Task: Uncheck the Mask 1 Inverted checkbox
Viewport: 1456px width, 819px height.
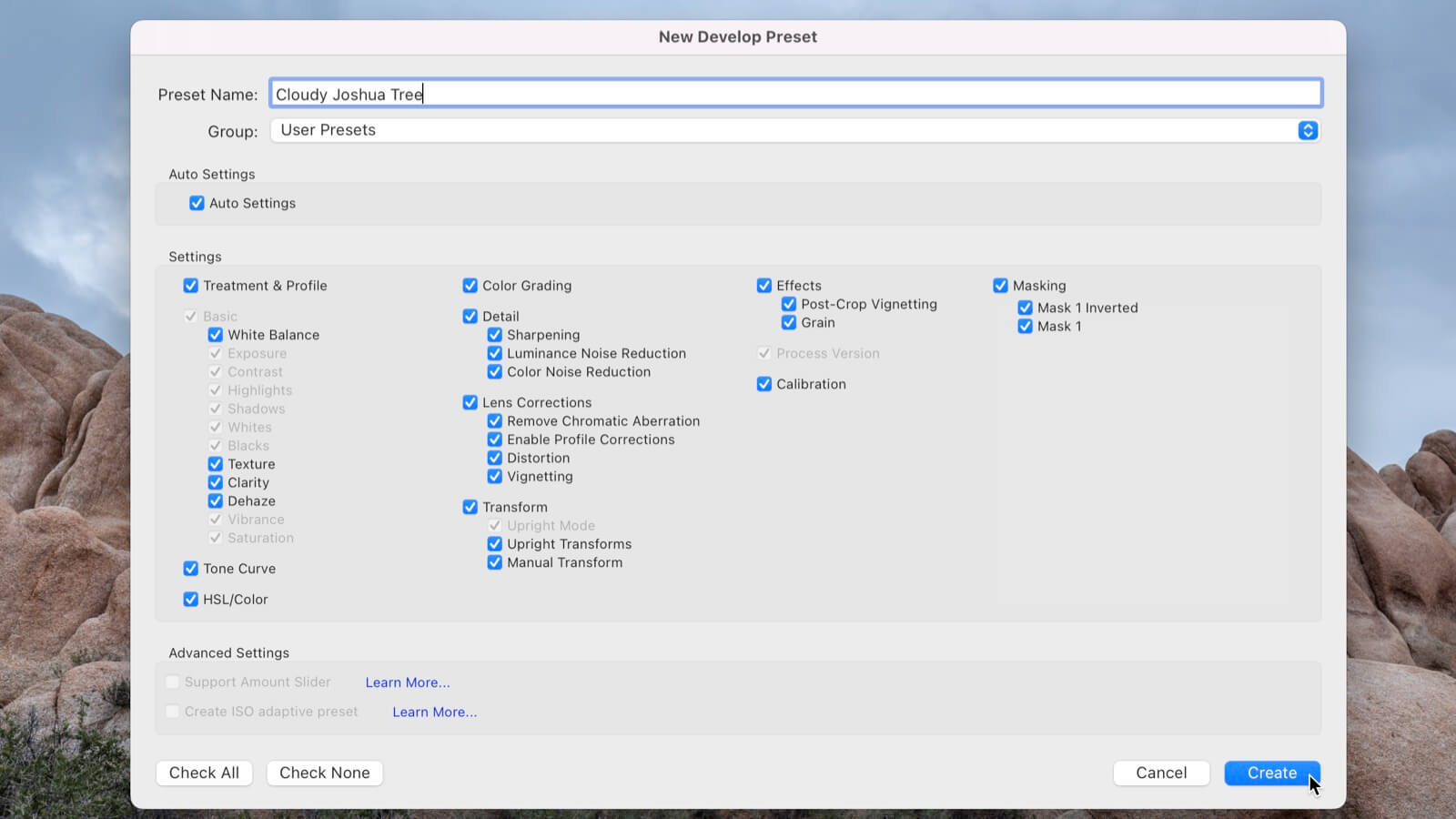Action: (x=1026, y=308)
